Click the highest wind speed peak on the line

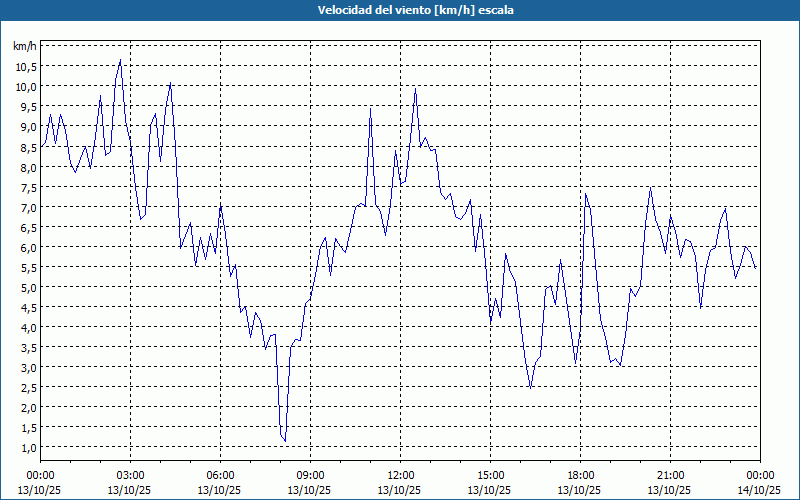[120, 60]
